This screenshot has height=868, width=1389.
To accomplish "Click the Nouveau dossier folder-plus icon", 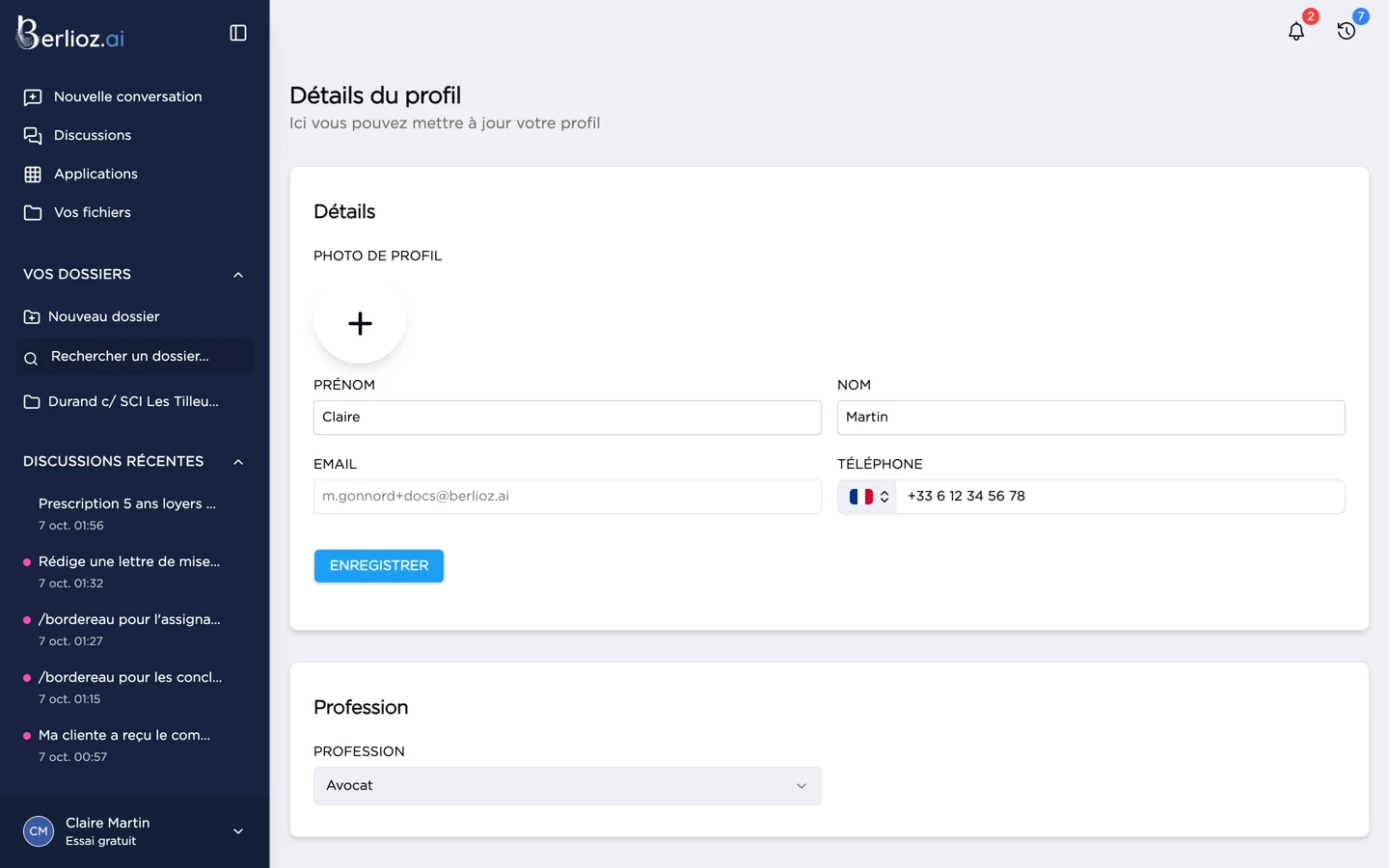I will click(32, 317).
